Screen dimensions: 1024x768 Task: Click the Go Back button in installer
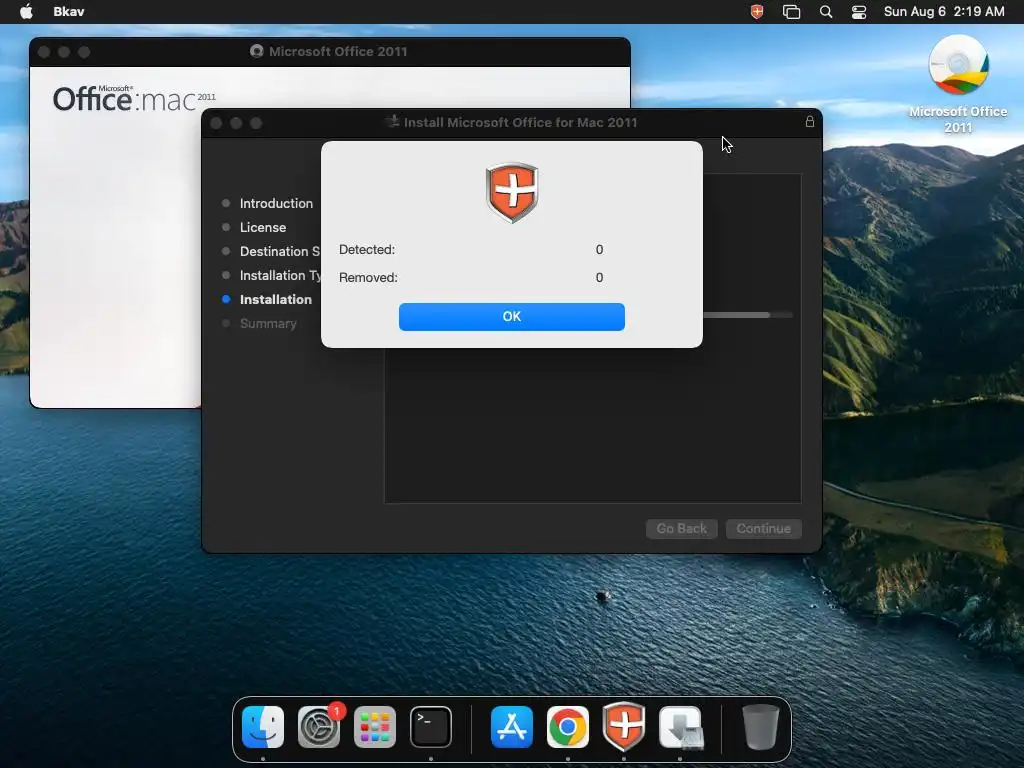(682, 528)
